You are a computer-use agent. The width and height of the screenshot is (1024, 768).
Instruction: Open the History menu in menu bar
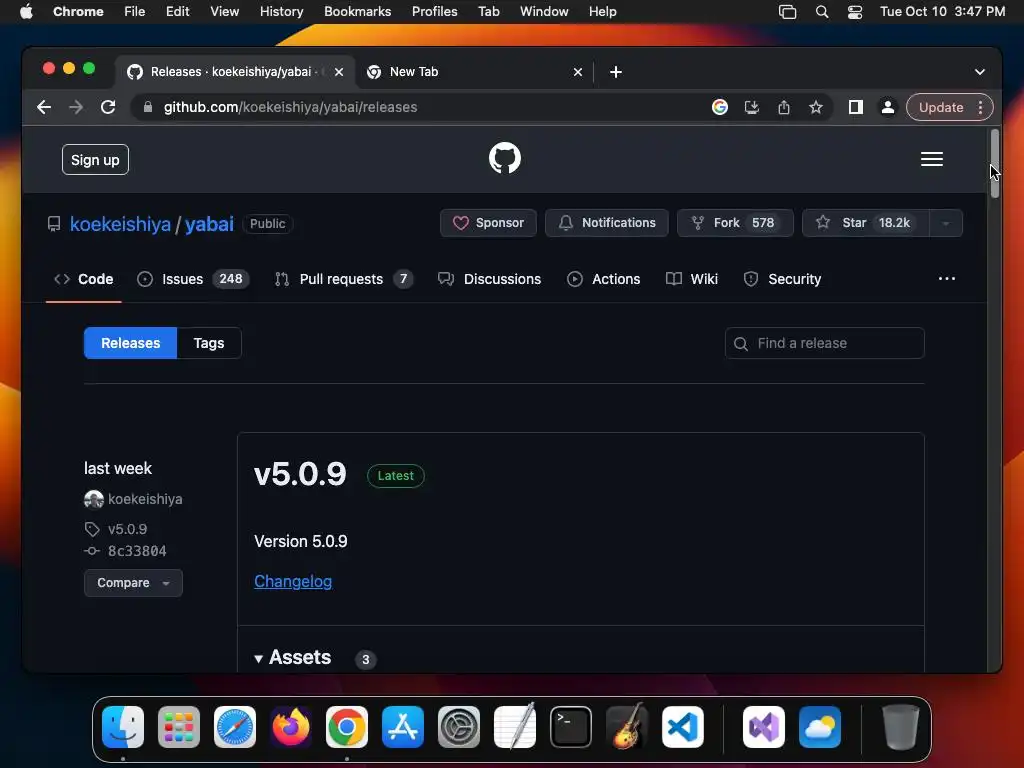click(281, 12)
